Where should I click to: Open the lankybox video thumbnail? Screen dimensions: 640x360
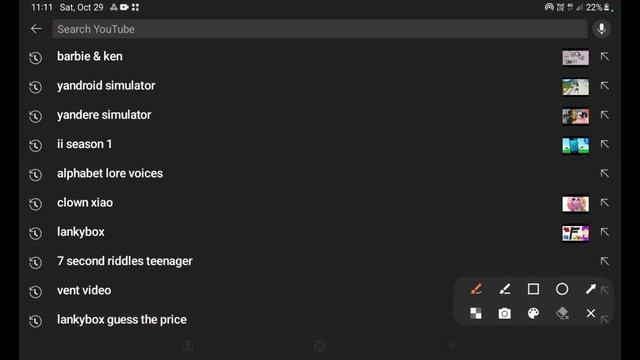(x=576, y=233)
